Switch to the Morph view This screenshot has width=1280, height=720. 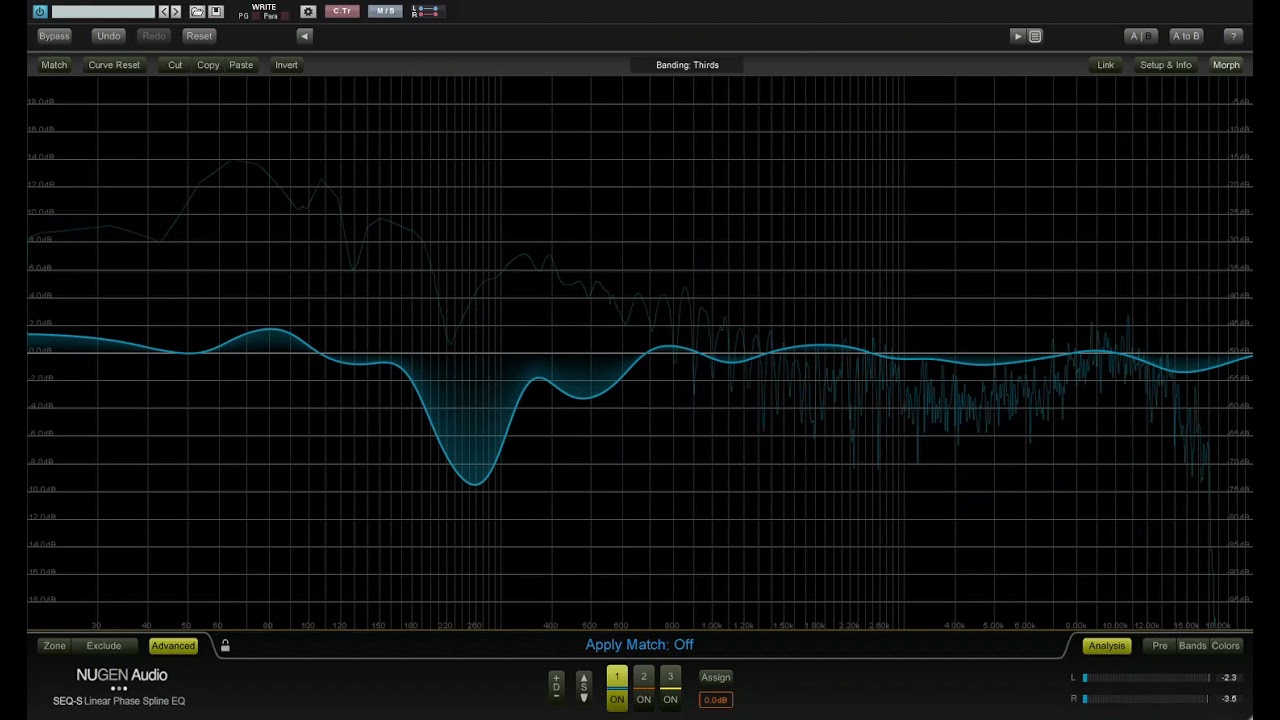click(1225, 65)
